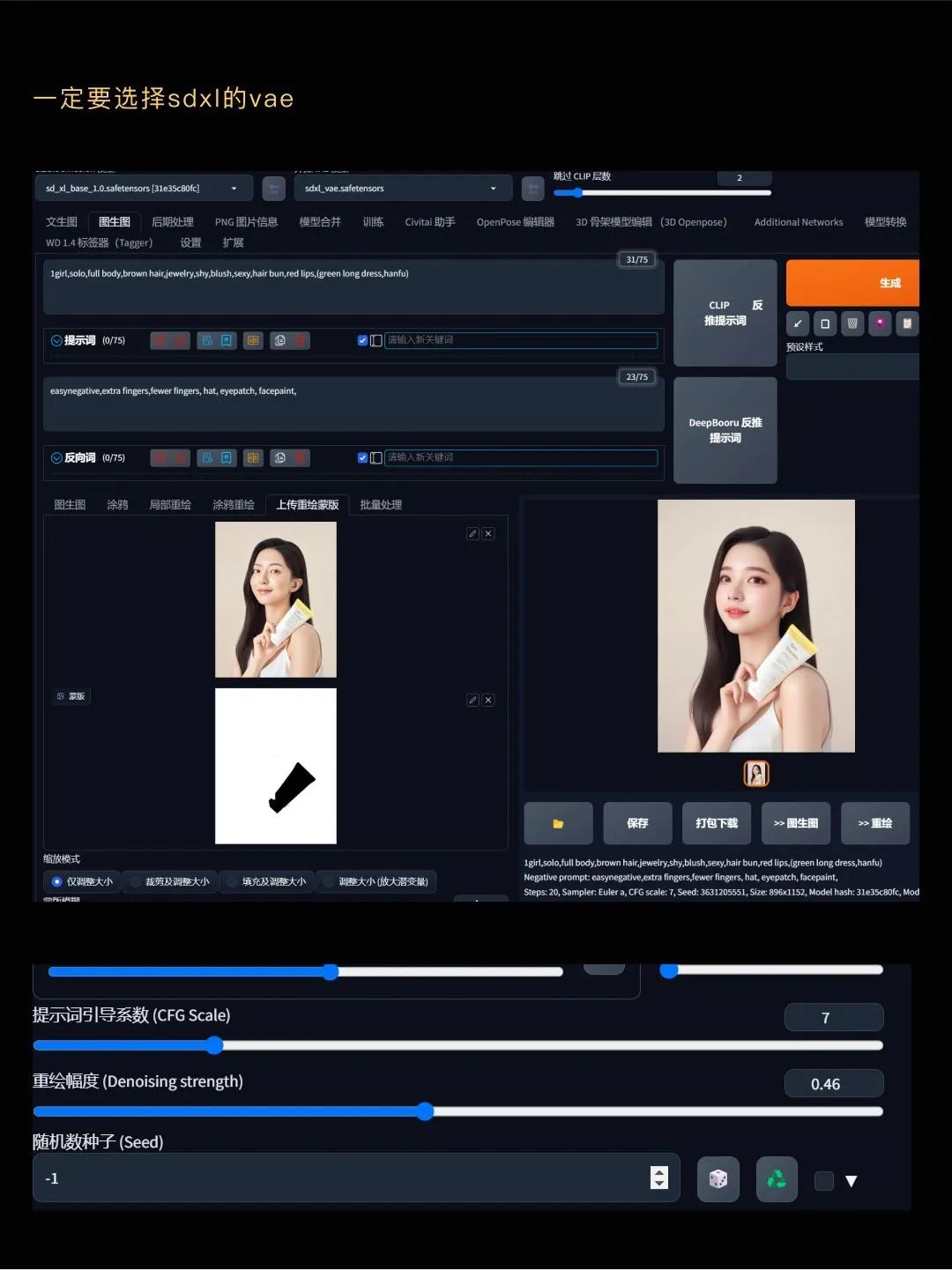Adjust the CFG Scale slider
Image resolution: width=952 pixels, height=1270 pixels.
tap(457, 1045)
